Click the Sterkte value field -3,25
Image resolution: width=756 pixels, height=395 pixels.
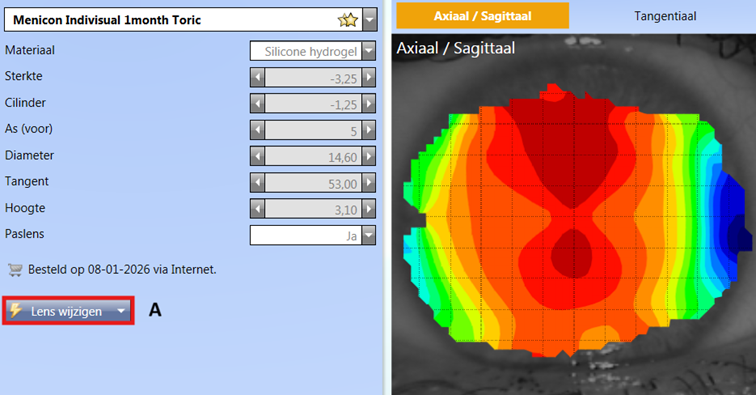pos(313,77)
